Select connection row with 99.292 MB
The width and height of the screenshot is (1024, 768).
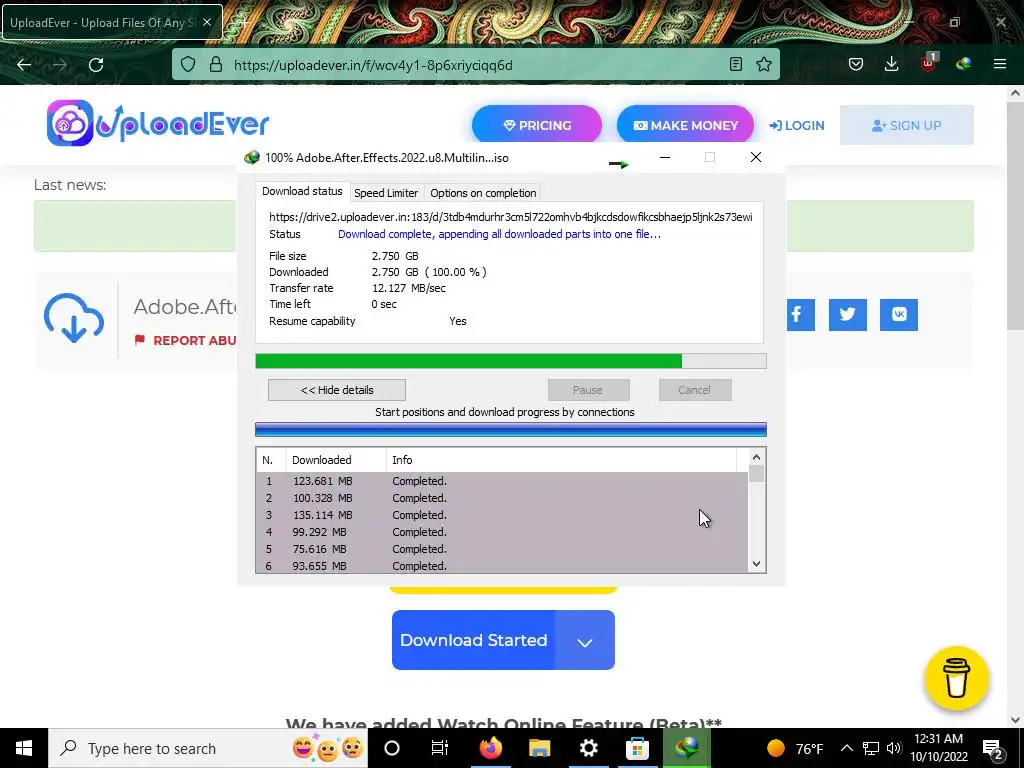(502, 532)
